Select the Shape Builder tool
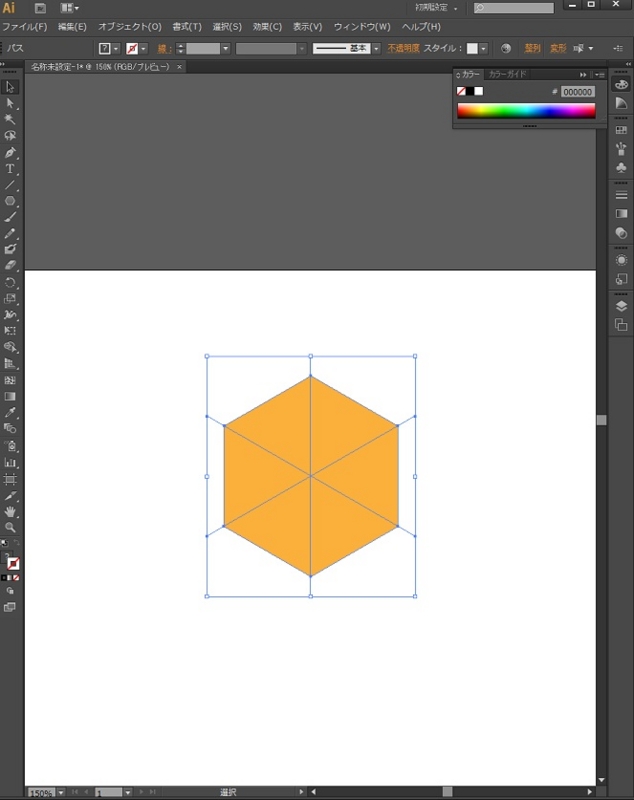The width and height of the screenshot is (634, 800). coord(10,347)
